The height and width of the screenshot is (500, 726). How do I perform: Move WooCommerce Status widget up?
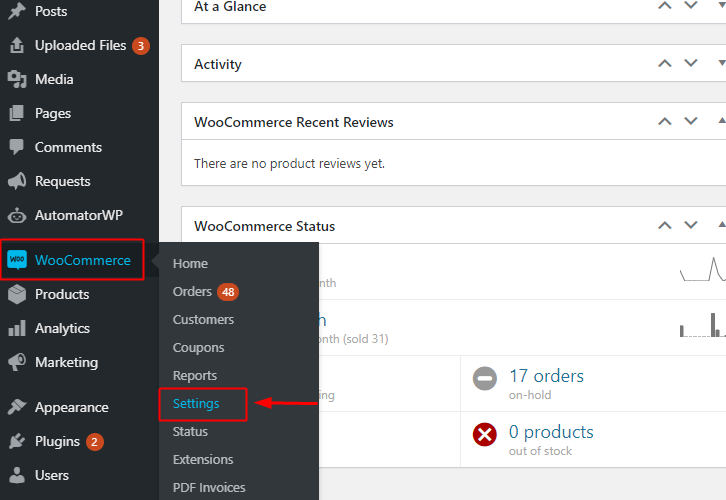click(x=665, y=225)
